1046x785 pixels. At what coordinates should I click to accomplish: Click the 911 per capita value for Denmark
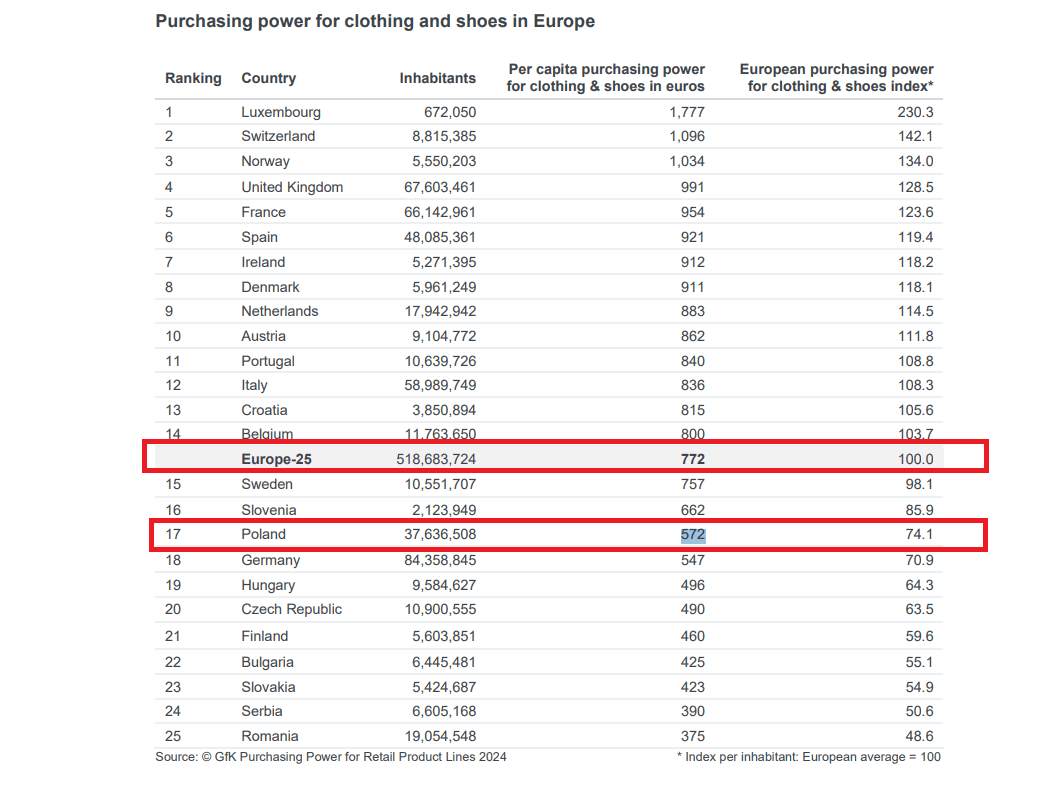pos(693,287)
